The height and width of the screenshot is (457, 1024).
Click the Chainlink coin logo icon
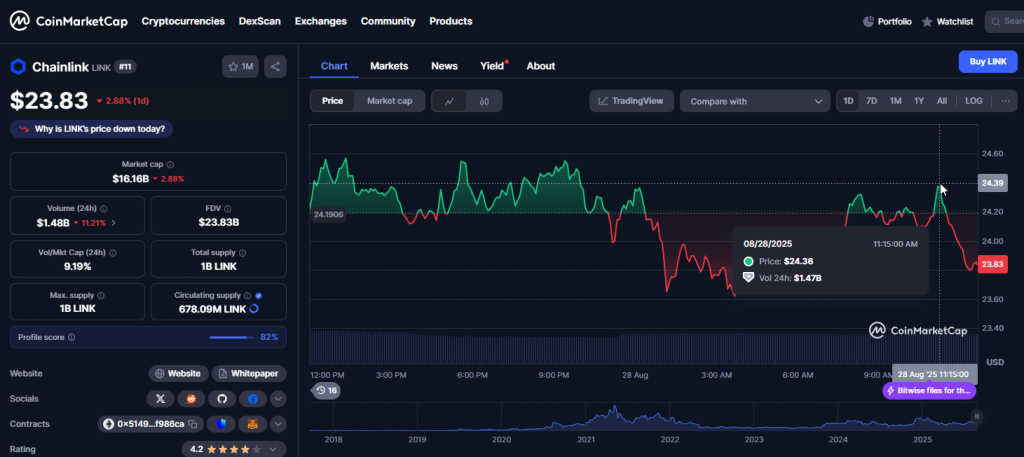[18, 67]
